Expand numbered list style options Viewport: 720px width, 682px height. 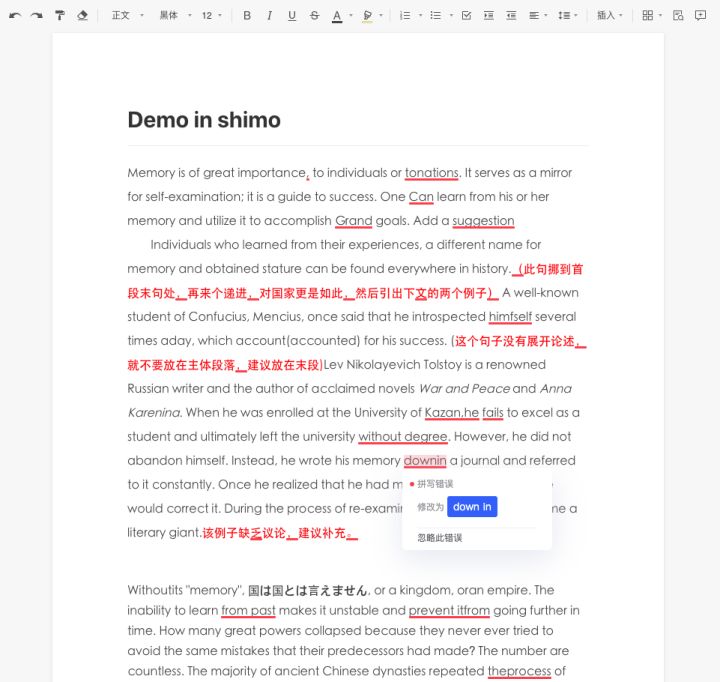pos(420,16)
